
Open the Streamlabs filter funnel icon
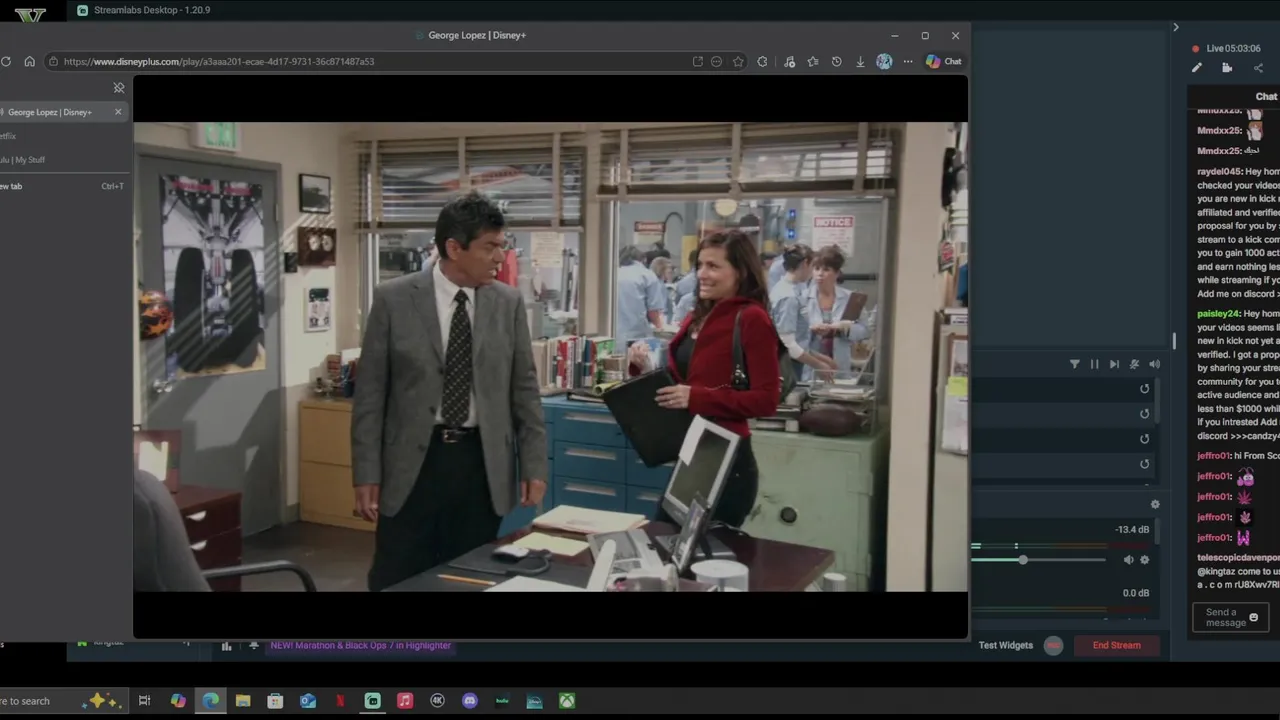1075,364
